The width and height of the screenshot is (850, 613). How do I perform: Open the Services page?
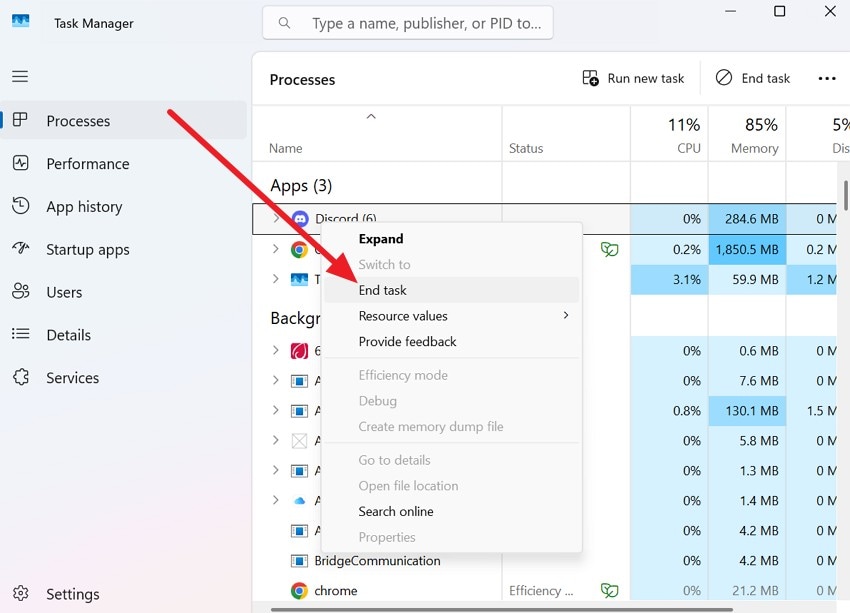point(72,378)
